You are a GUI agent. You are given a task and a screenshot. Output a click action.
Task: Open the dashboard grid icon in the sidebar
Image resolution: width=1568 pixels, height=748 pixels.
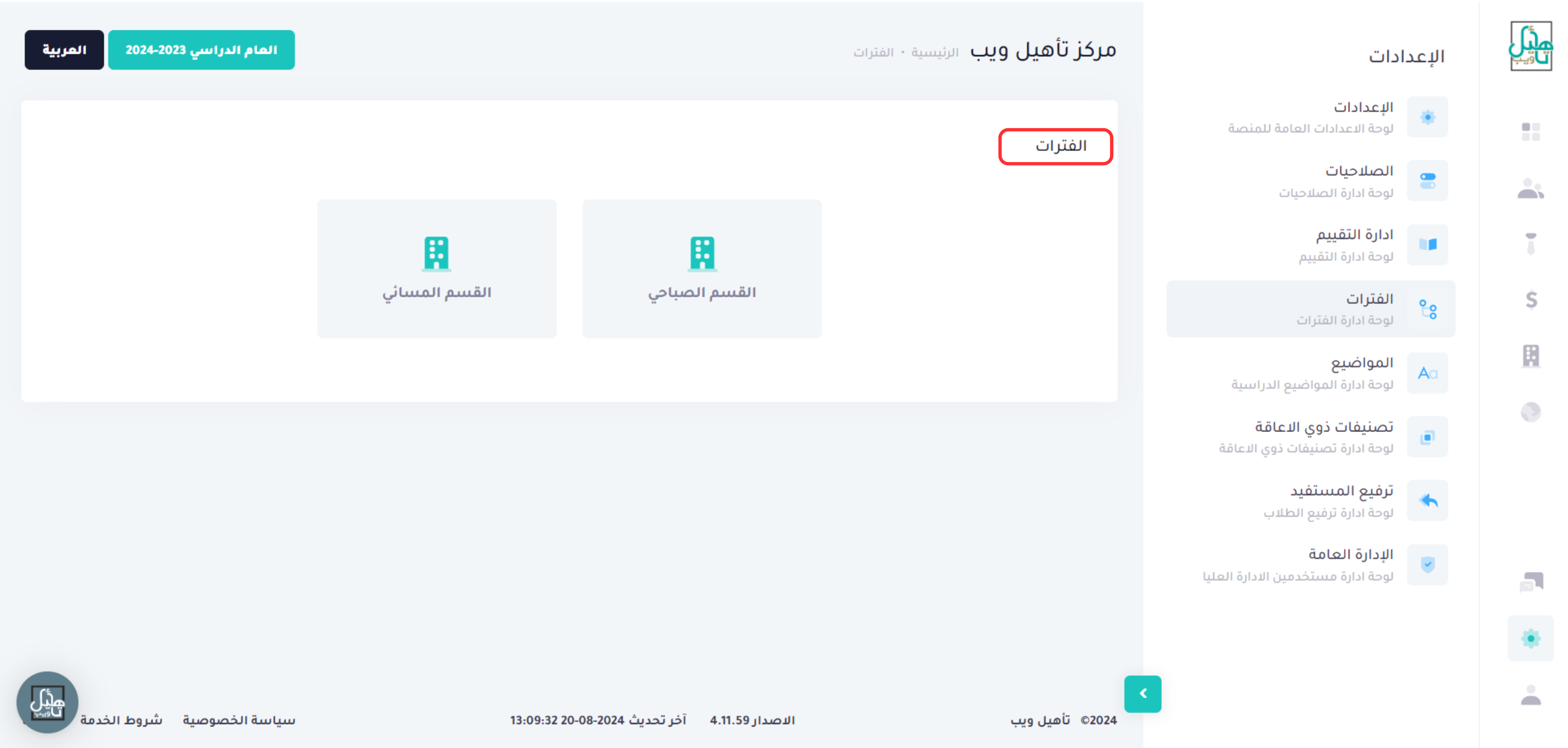pyautogui.click(x=1530, y=132)
